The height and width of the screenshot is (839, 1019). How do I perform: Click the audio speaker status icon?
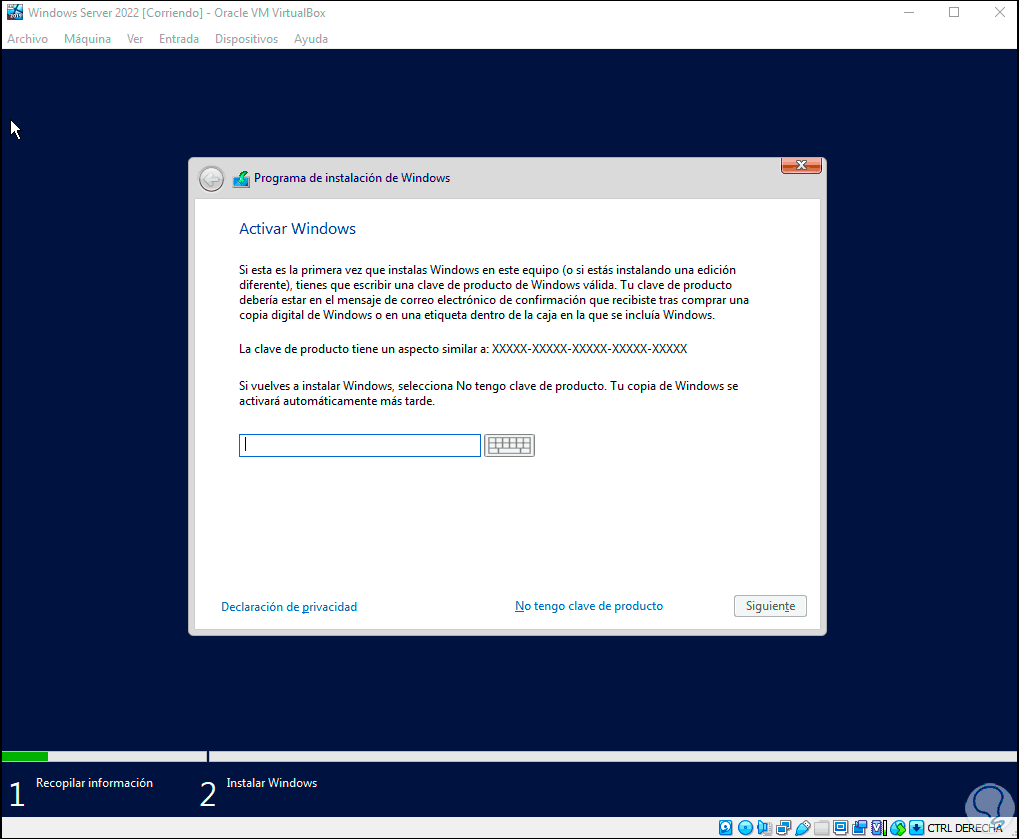[x=764, y=827]
